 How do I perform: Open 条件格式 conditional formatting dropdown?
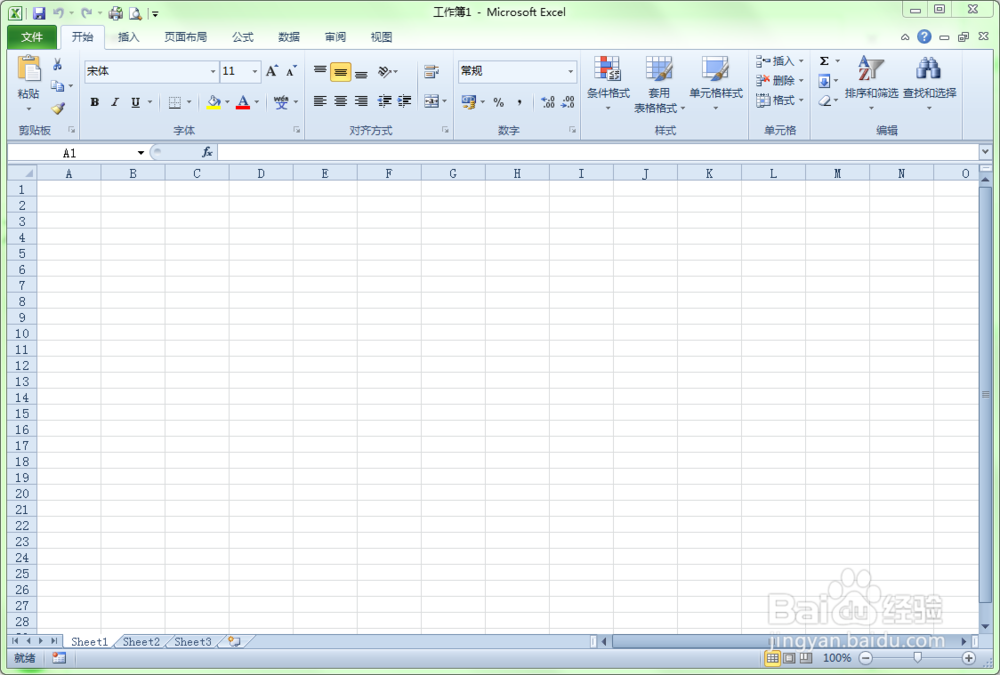point(608,83)
